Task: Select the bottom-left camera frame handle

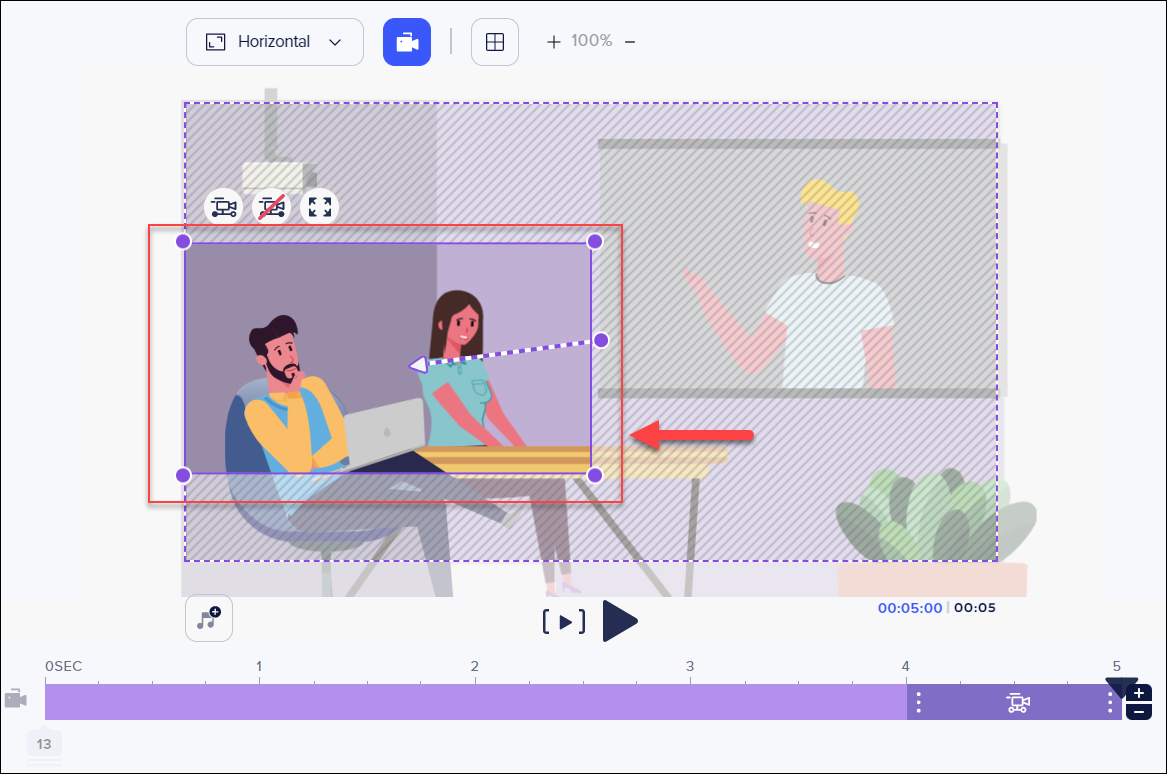Action: (x=183, y=474)
